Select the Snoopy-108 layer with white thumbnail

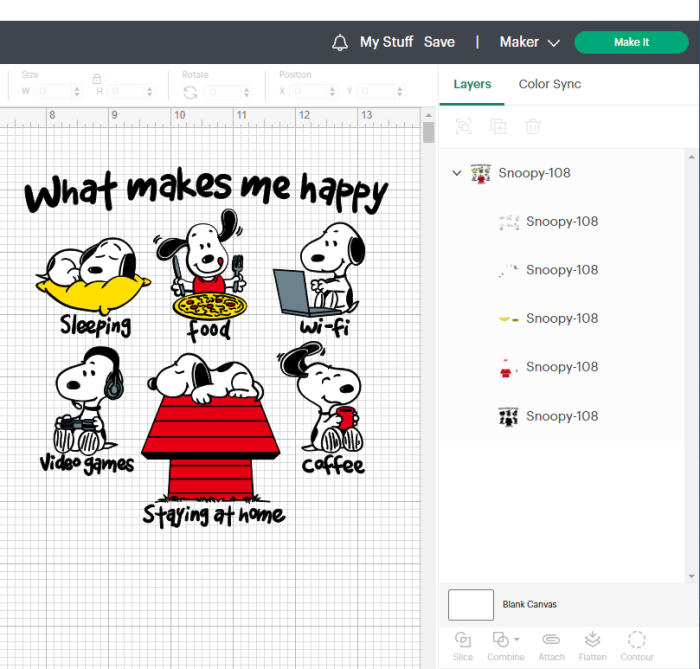pyautogui.click(x=562, y=221)
